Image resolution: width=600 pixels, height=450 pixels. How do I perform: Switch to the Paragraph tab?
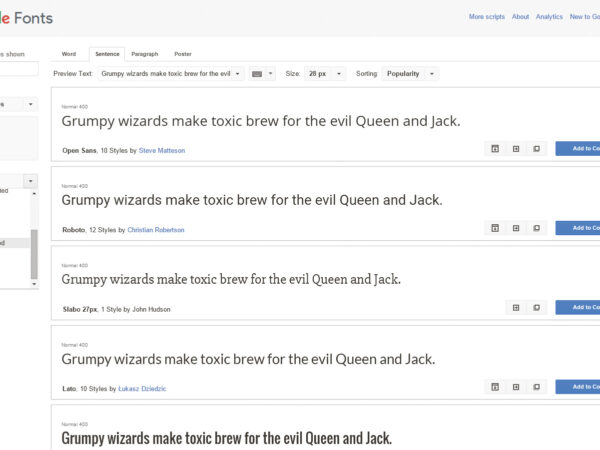pos(144,54)
